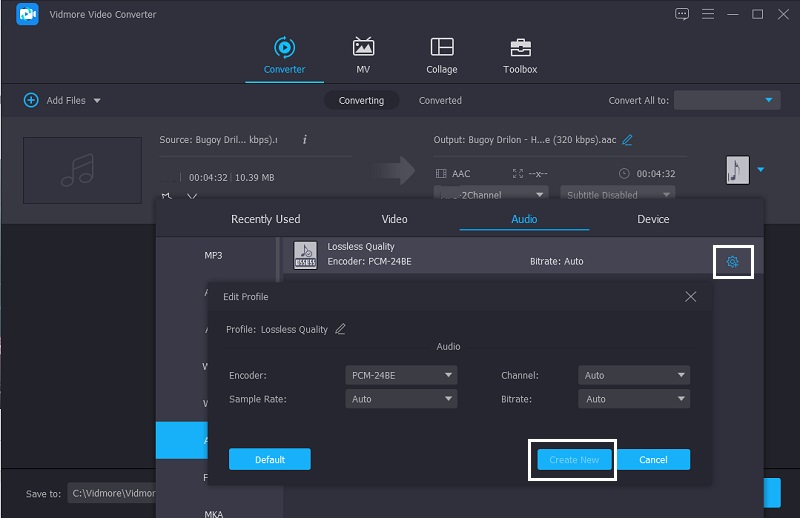The height and width of the screenshot is (518, 800).
Task: Switch to the Video format tab
Action: [x=394, y=219]
